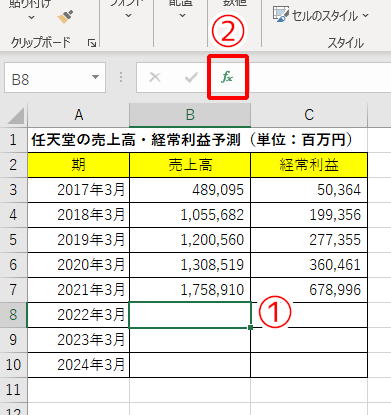Viewport: 391px width, 415px height.
Task: Click the yellow 経常利益 header cell
Action: pyautogui.click(x=309, y=165)
